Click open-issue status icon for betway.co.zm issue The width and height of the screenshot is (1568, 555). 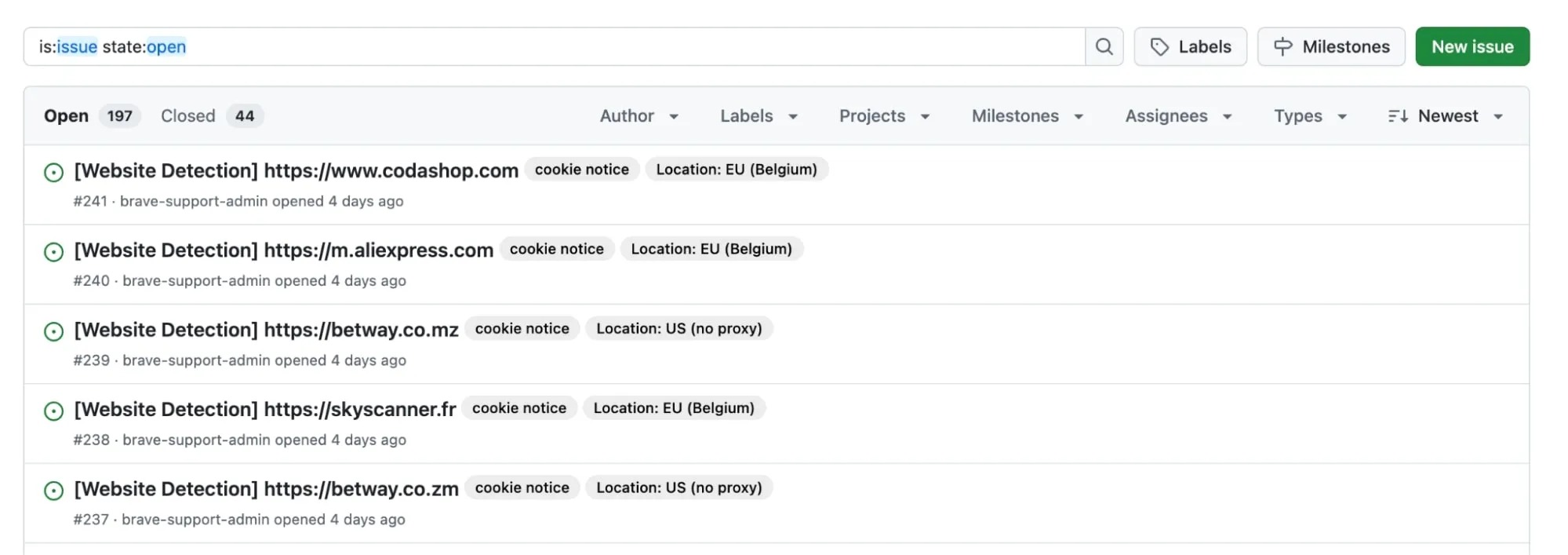(x=53, y=491)
